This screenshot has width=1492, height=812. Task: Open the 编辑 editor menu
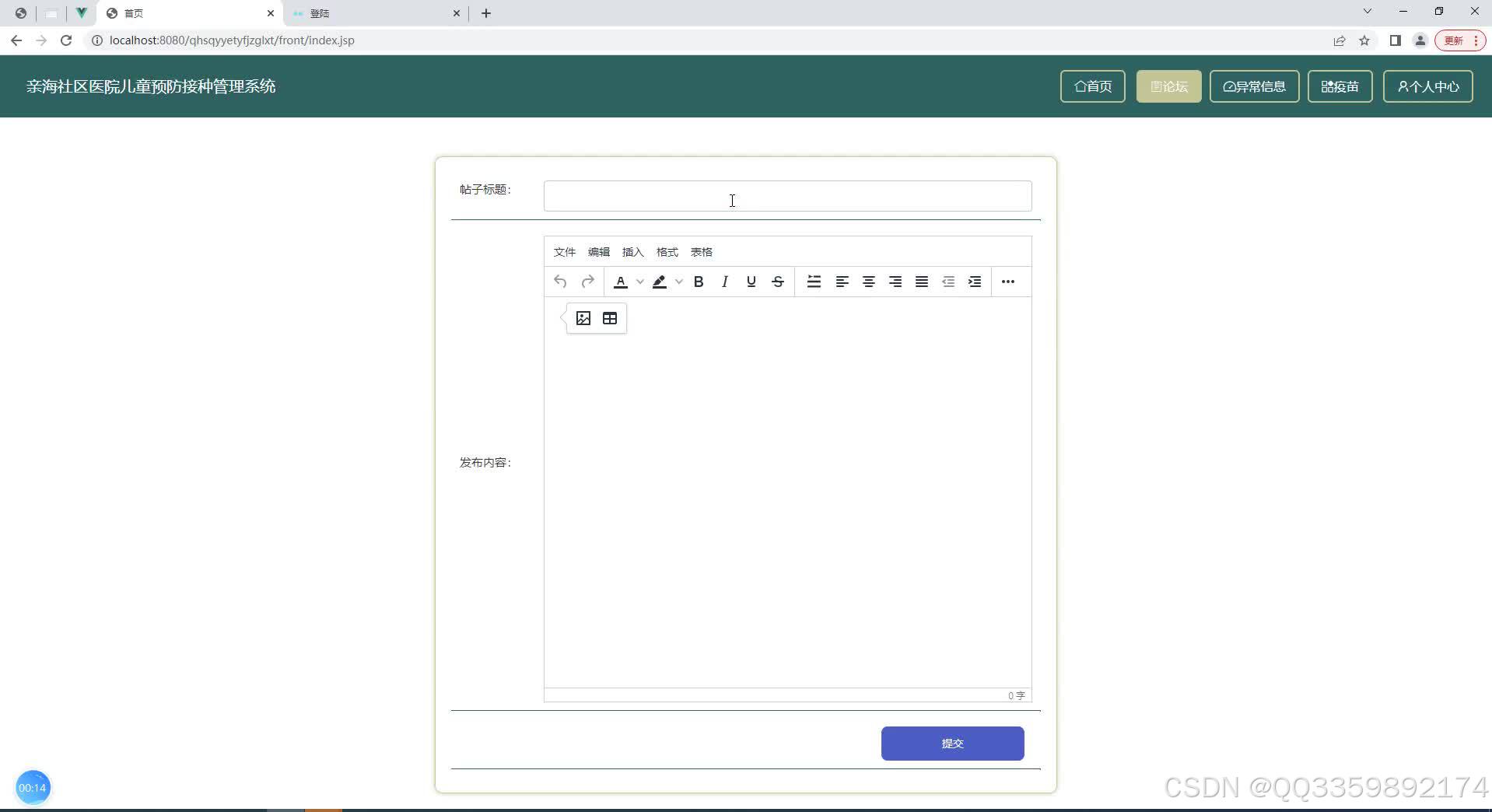pos(599,252)
